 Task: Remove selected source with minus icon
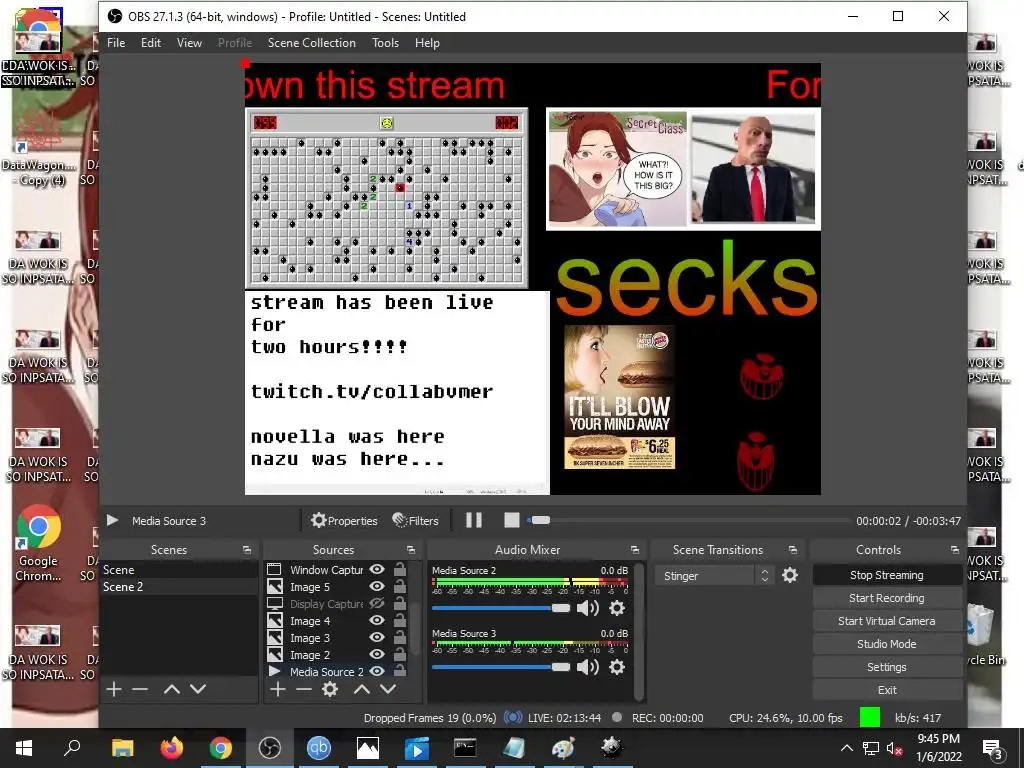pyautogui.click(x=304, y=689)
